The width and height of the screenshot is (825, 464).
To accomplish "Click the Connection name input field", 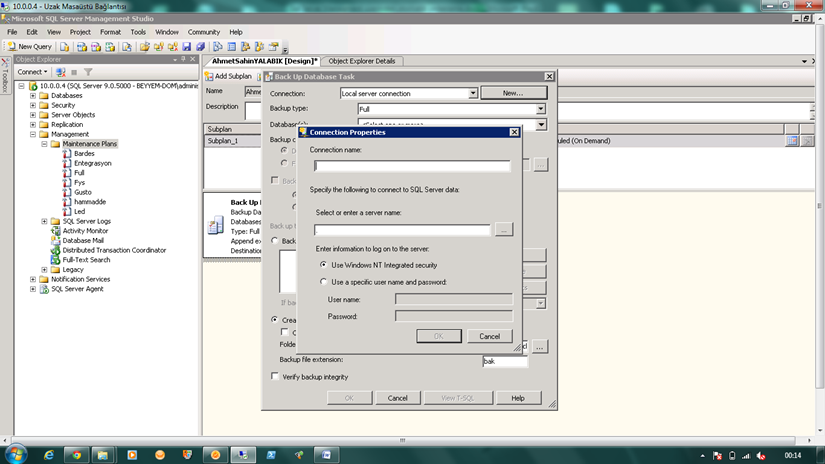I will click(412, 166).
